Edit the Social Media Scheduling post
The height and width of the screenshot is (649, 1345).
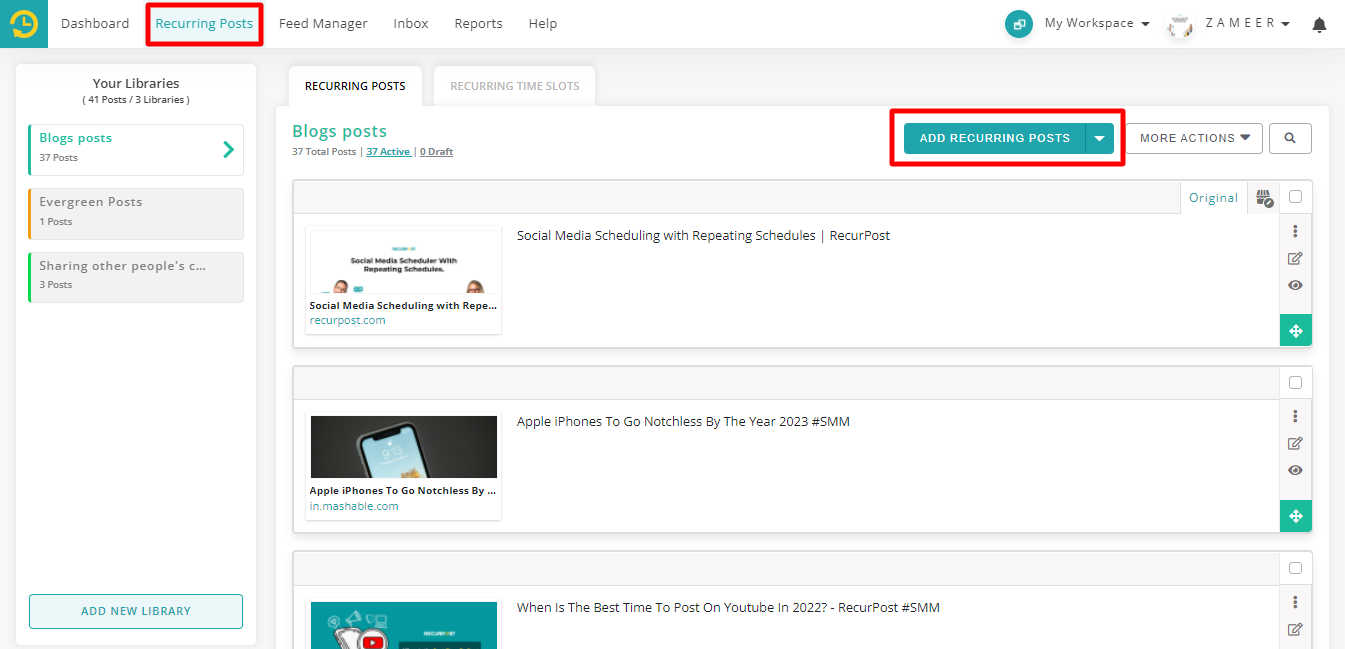1295,258
